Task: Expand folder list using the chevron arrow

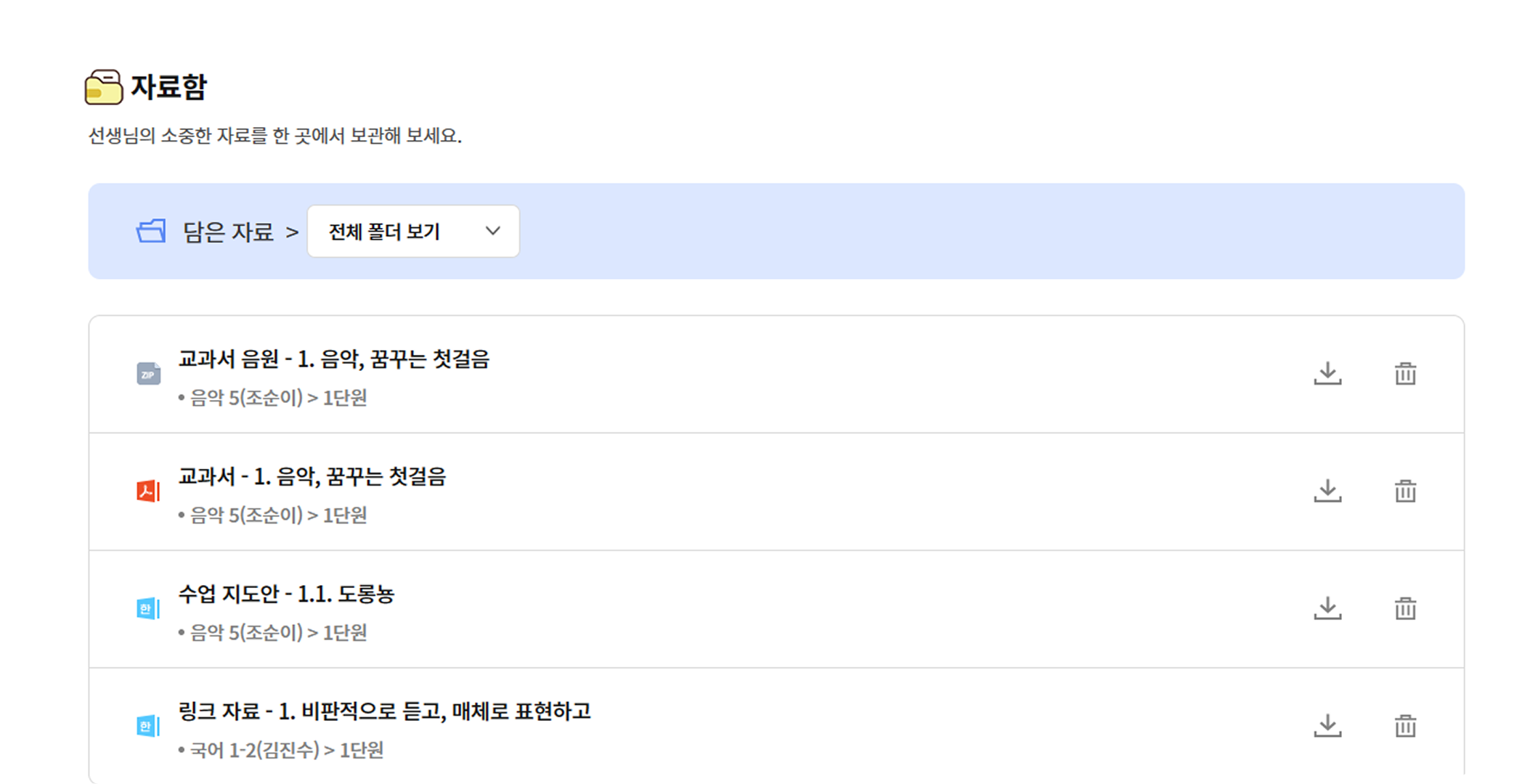Action: point(493,231)
